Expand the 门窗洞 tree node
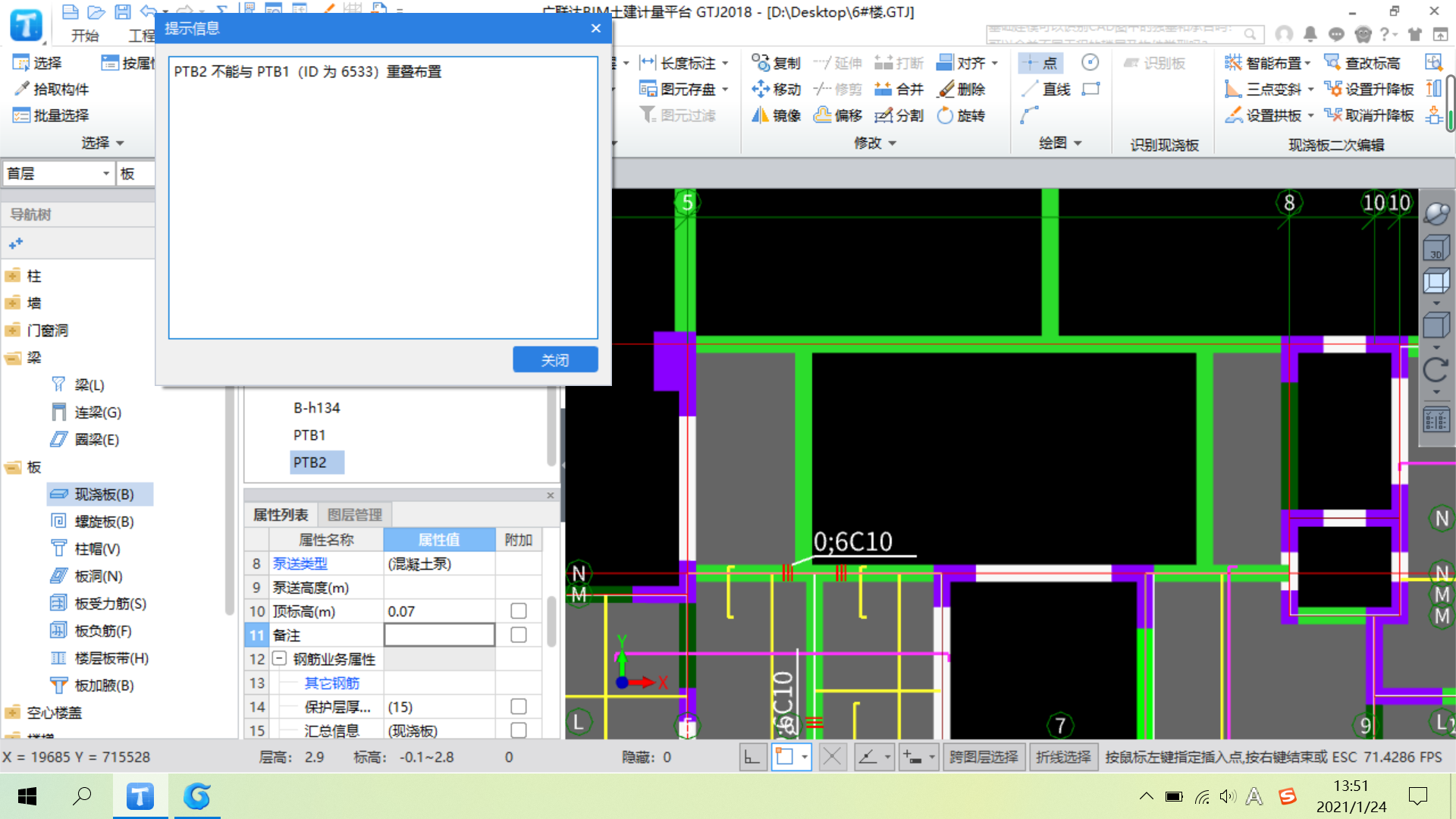 pos(12,331)
